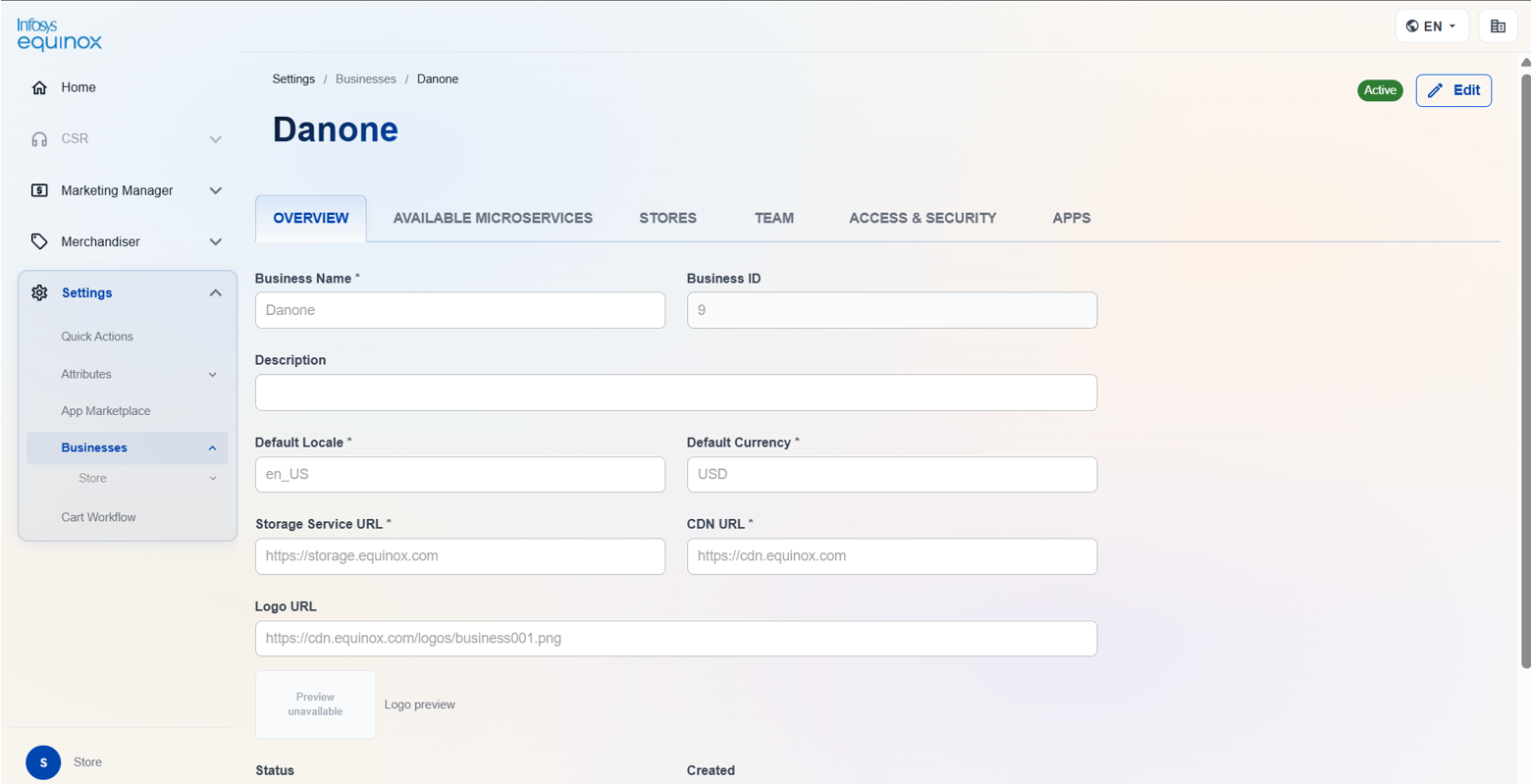Open Cart Workflow in sidebar
The width and height of the screenshot is (1531, 784).
click(x=98, y=517)
